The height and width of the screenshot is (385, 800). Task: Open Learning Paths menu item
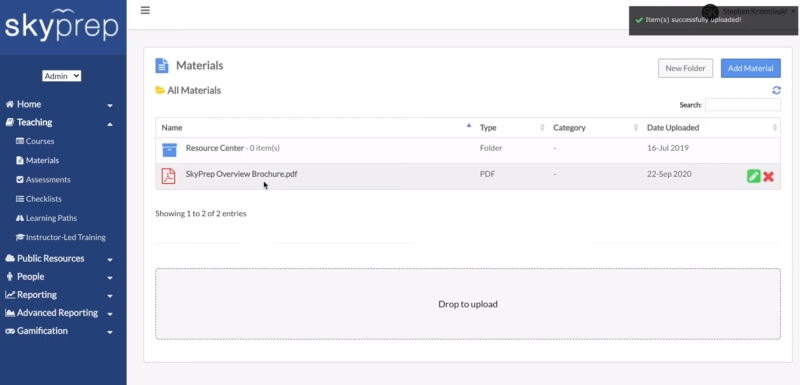51,218
